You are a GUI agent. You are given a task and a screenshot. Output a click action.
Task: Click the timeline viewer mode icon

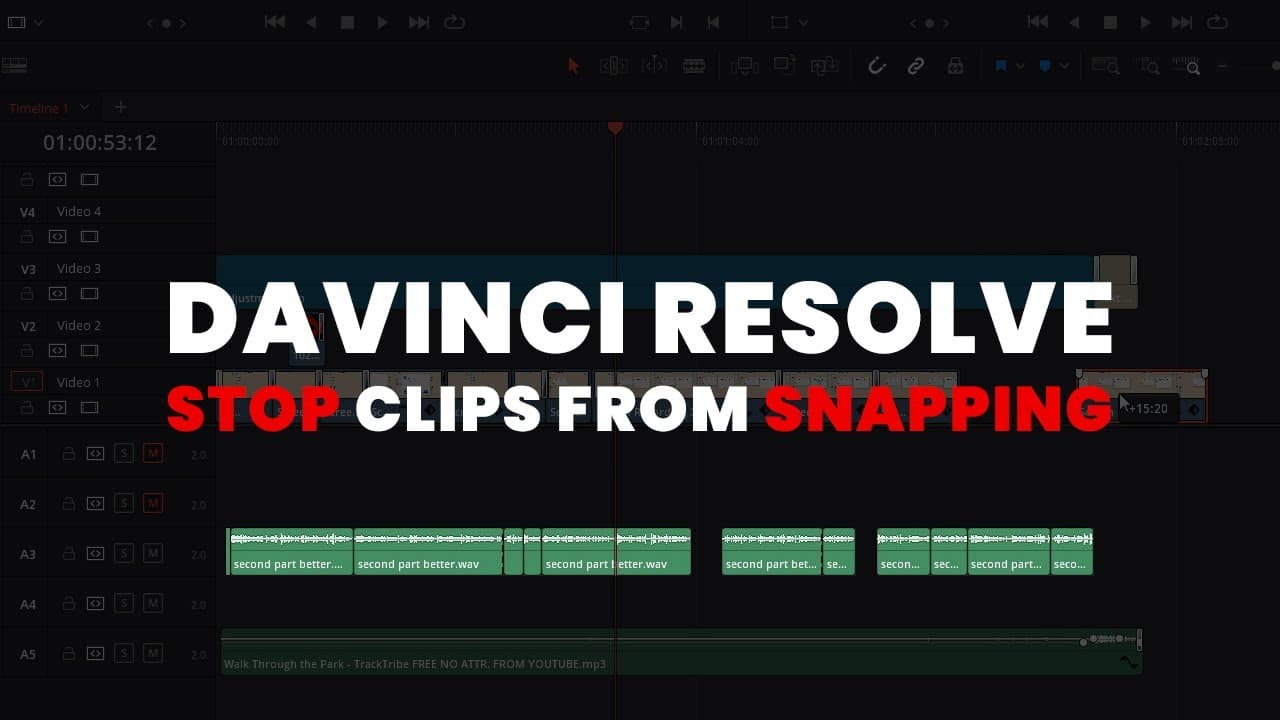click(780, 22)
